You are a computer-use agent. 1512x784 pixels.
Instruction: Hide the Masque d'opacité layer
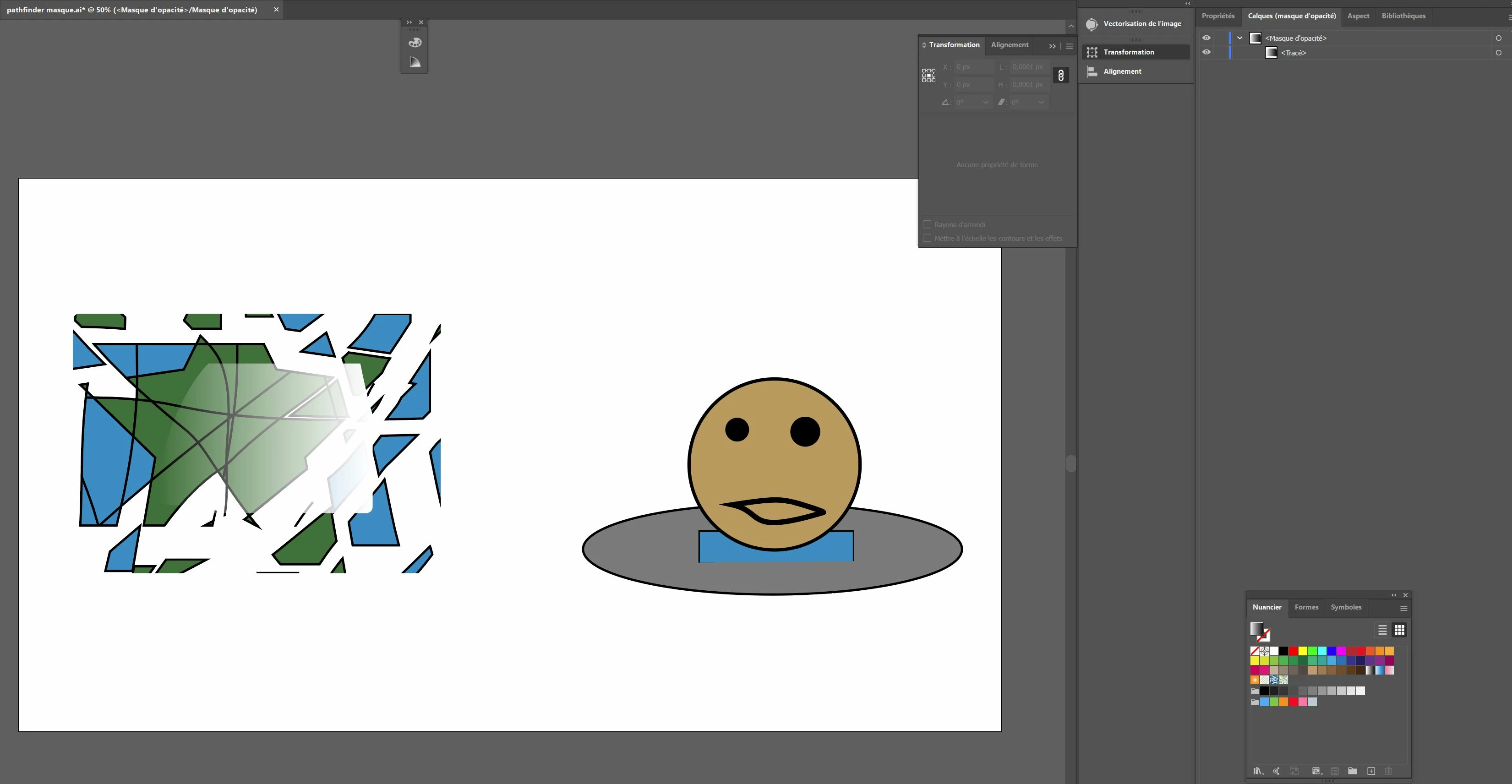(1206, 38)
